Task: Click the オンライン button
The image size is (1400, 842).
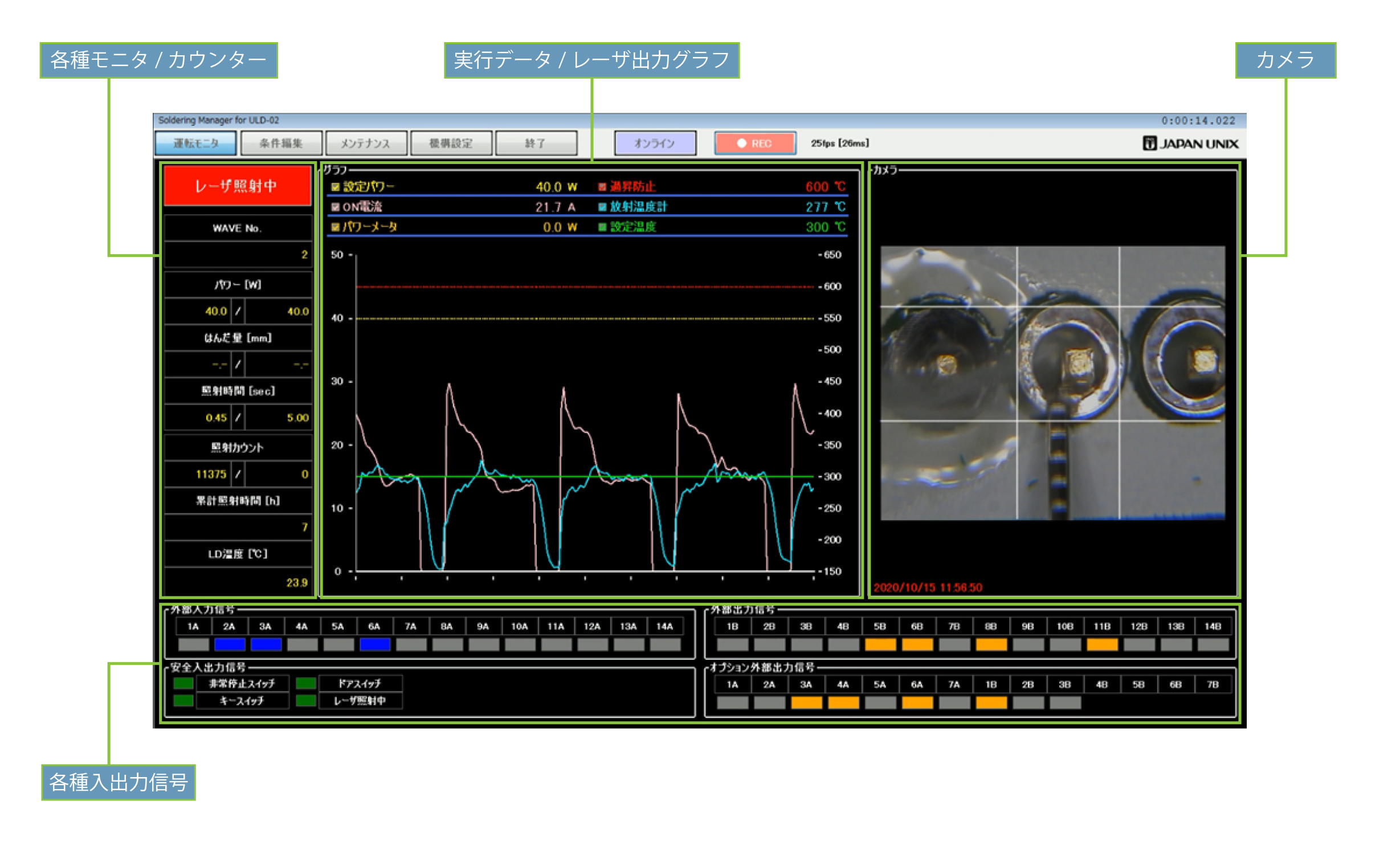Action: click(655, 143)
